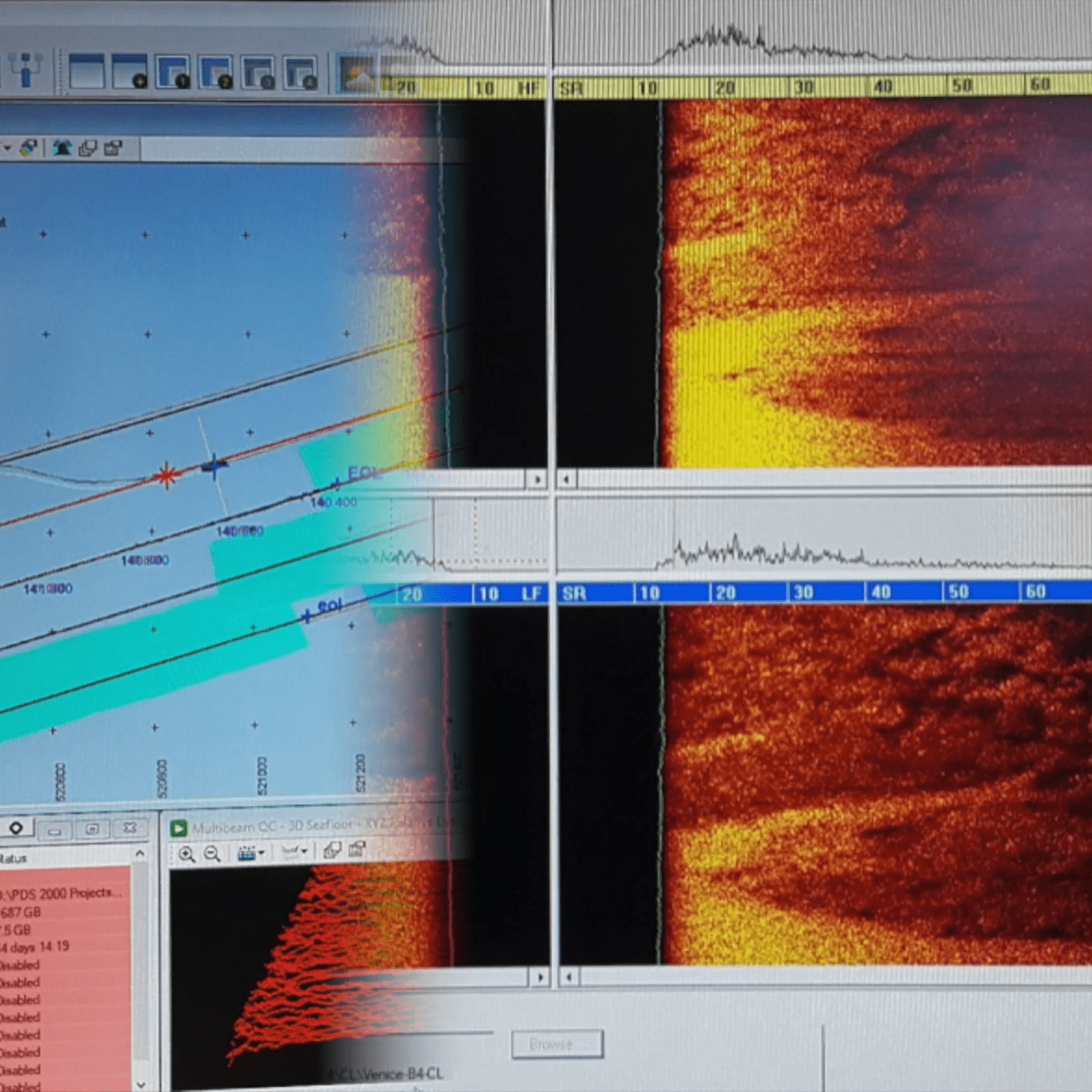Click the down arrow of status list scrollbar
1092x1092 pixels.
(140, 1084)
